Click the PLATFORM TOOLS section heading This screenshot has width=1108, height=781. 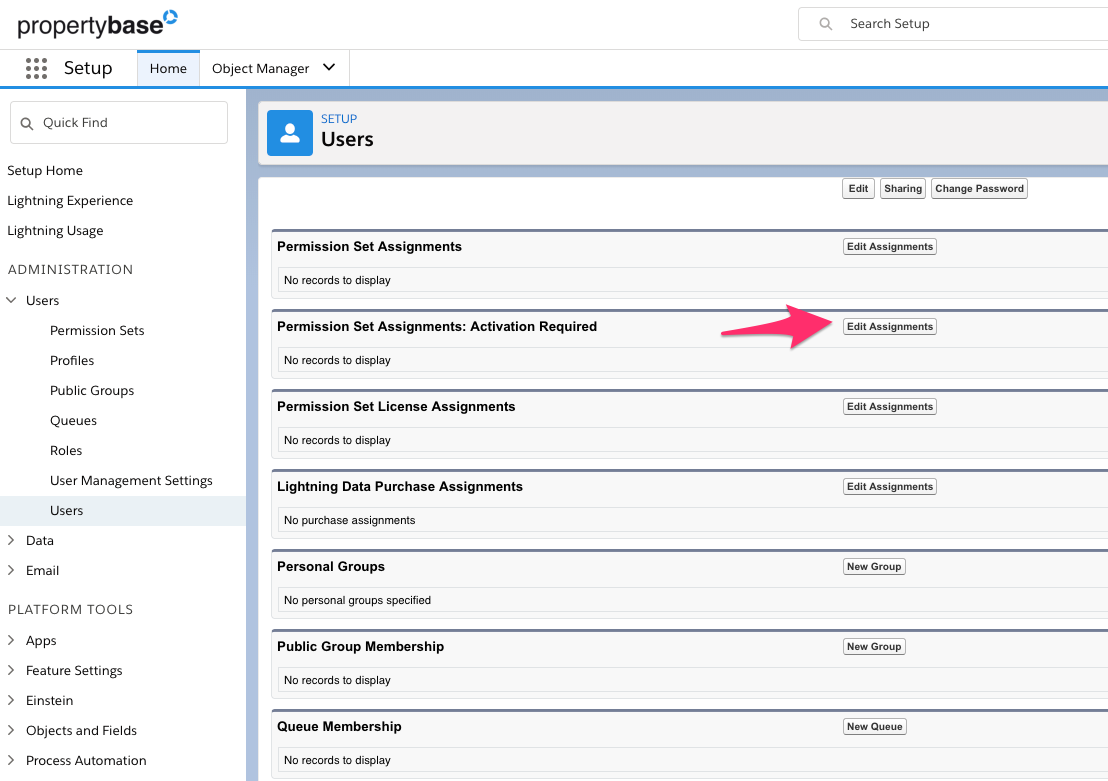pos(70,609)
